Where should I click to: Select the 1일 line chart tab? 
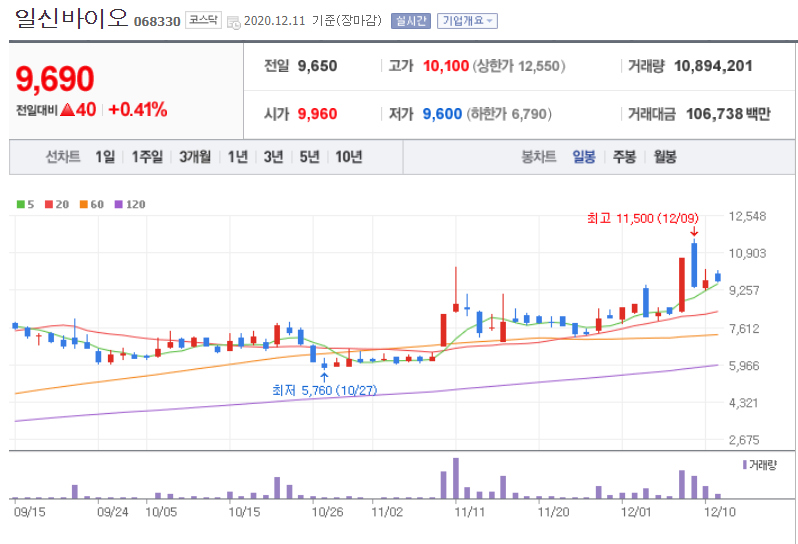tap(105, 157)
